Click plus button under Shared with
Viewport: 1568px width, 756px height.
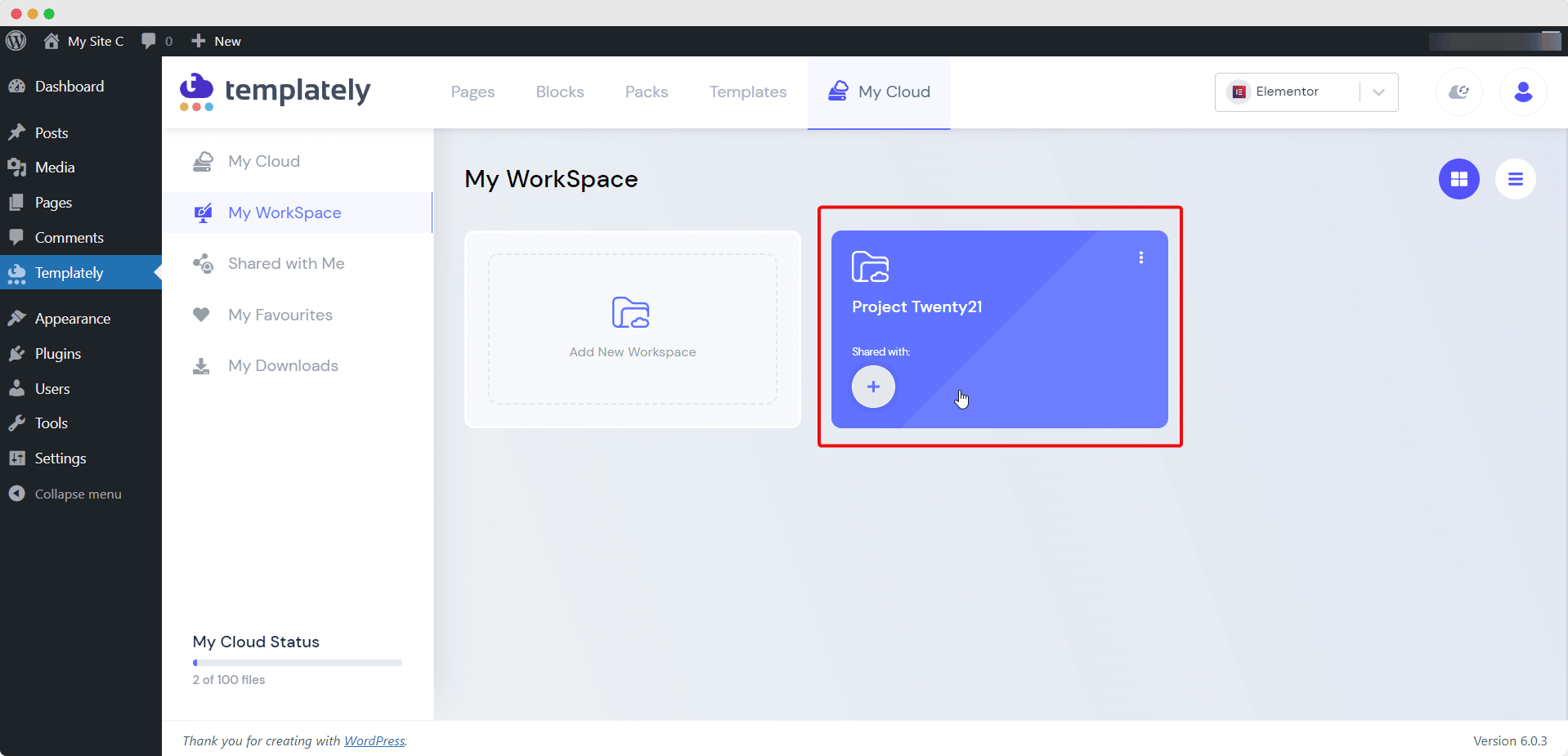[873, 387]
